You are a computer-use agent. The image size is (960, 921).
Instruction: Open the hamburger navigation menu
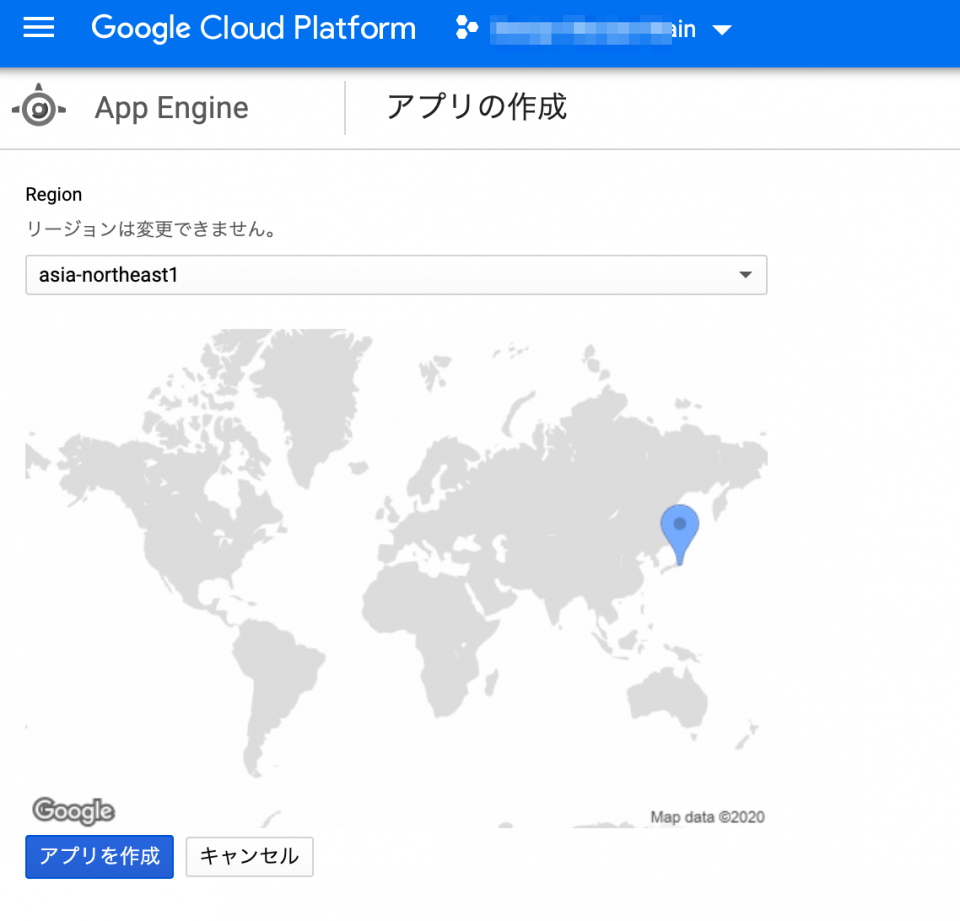pos(39,28)
